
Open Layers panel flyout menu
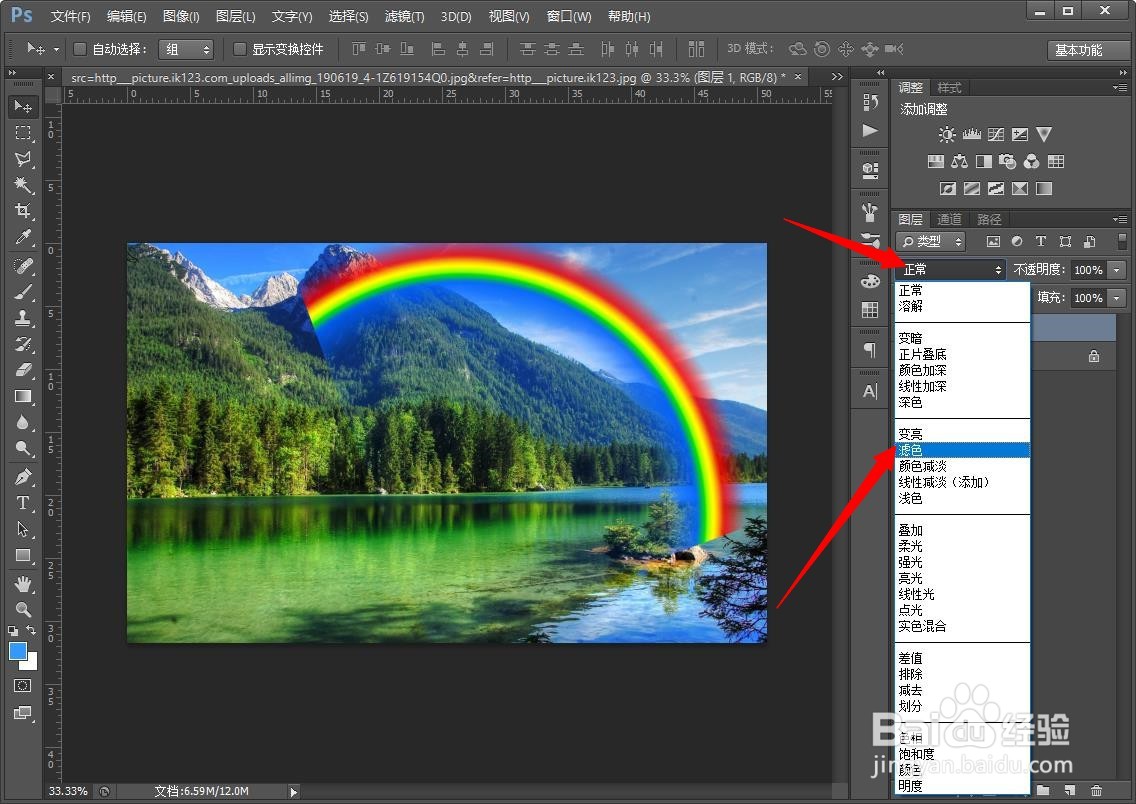[1120, 219]
